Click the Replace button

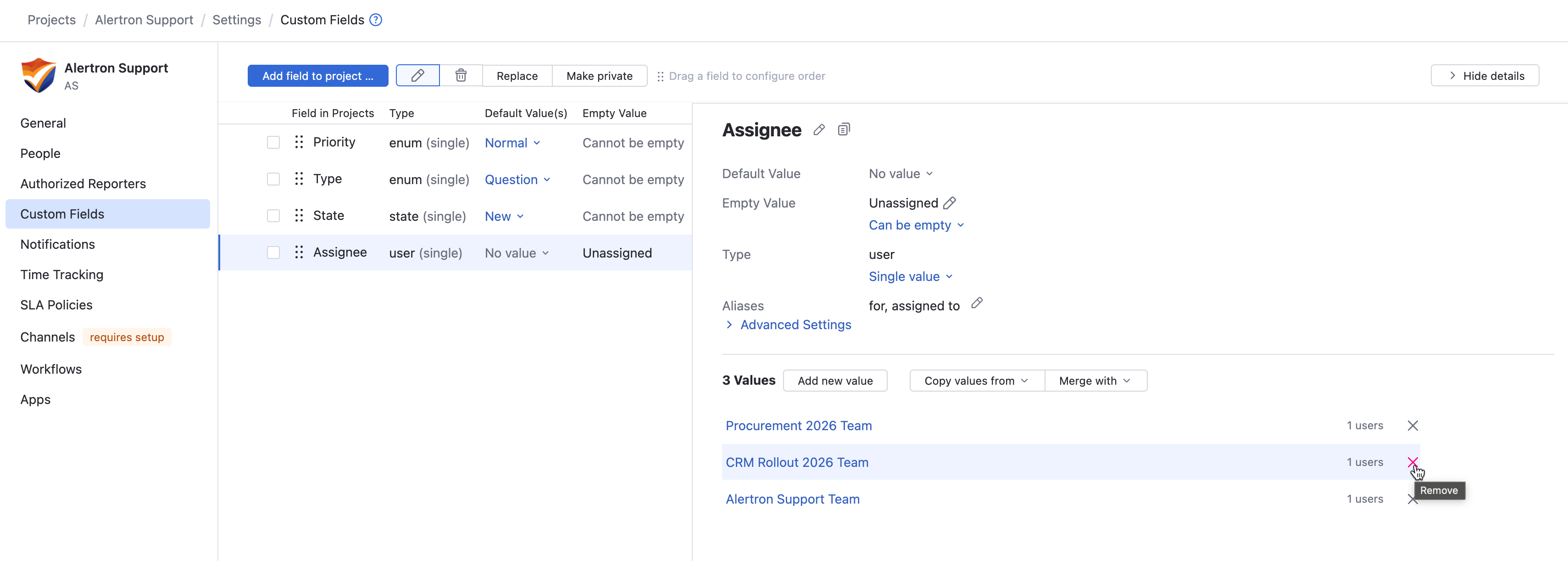click(517, 76)
